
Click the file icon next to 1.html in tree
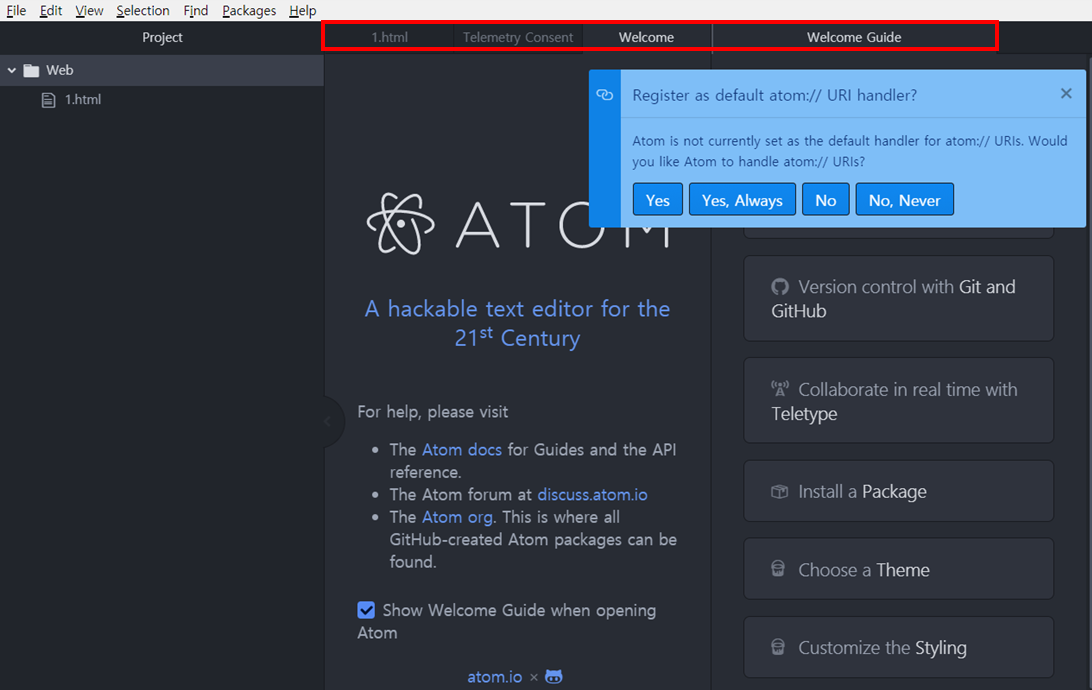[49, 100]
